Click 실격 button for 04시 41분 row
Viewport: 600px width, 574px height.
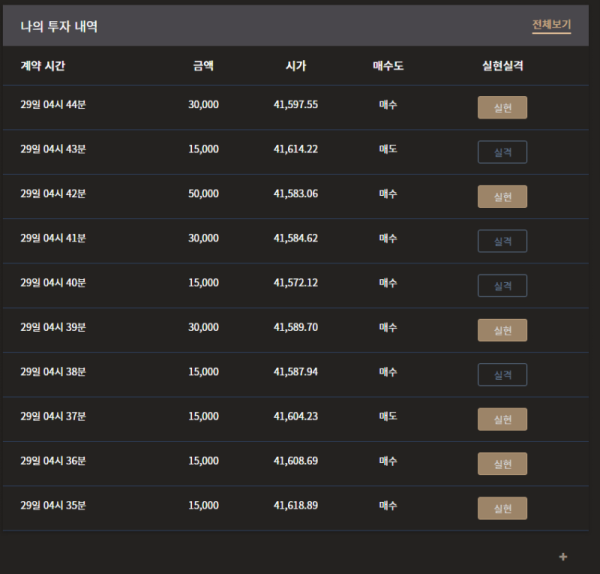point(502,241)
